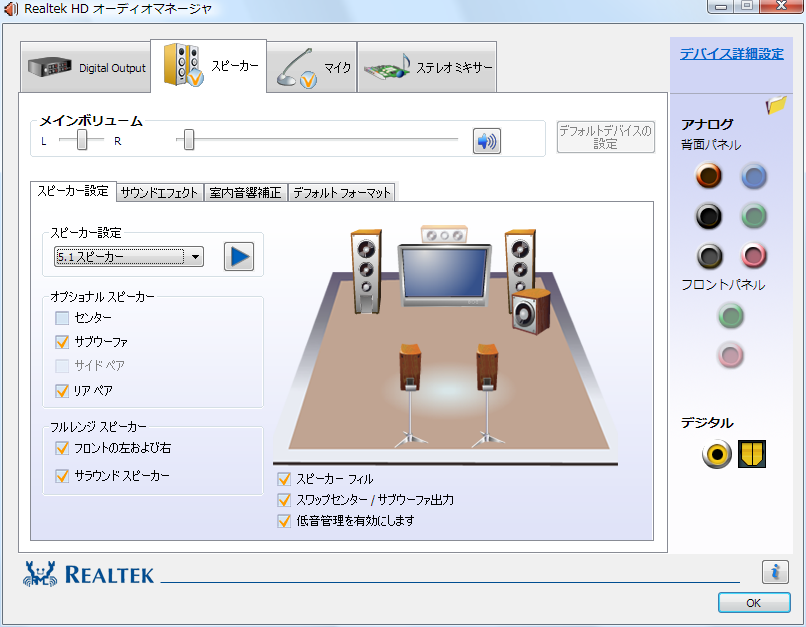806x627 pixels.
Task: Click the orange rear panel audio jack
Action: click(709, 176)
